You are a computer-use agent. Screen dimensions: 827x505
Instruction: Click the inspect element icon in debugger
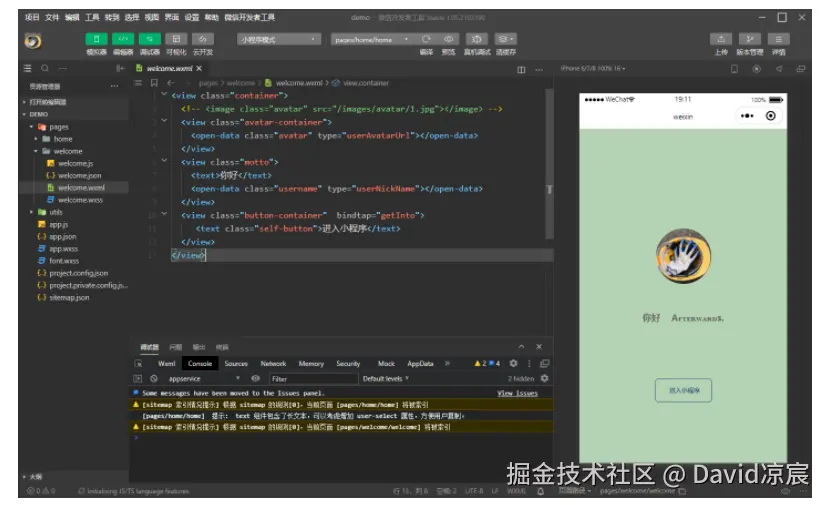coord(138,364)
